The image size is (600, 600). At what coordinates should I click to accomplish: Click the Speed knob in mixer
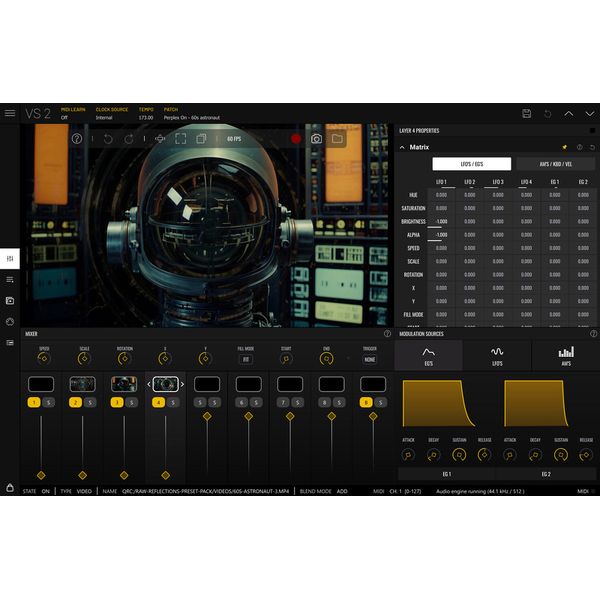[x=44, y=359]
